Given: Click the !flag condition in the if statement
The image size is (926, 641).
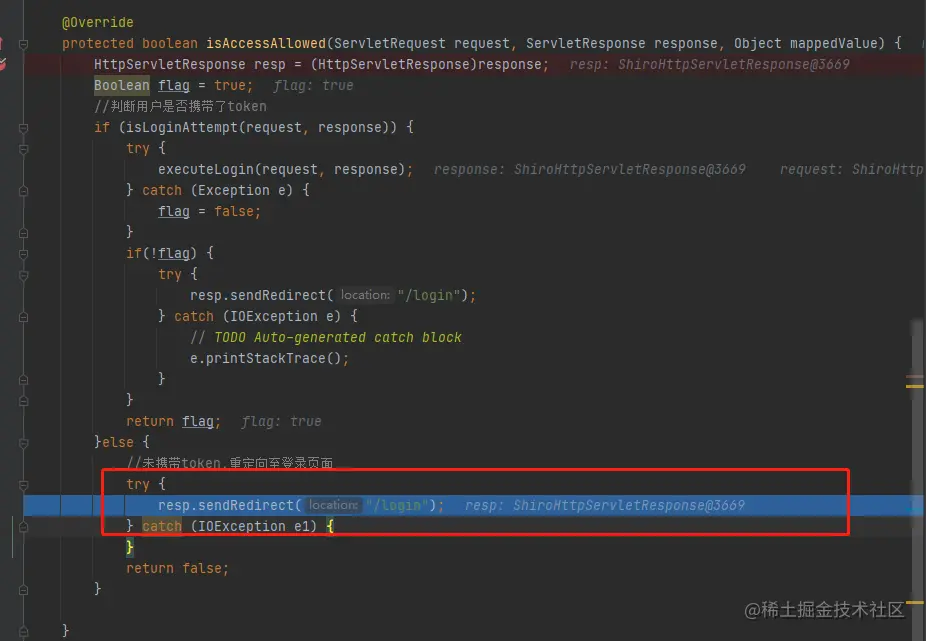Looking at the screenshot, I should (169, 253).
